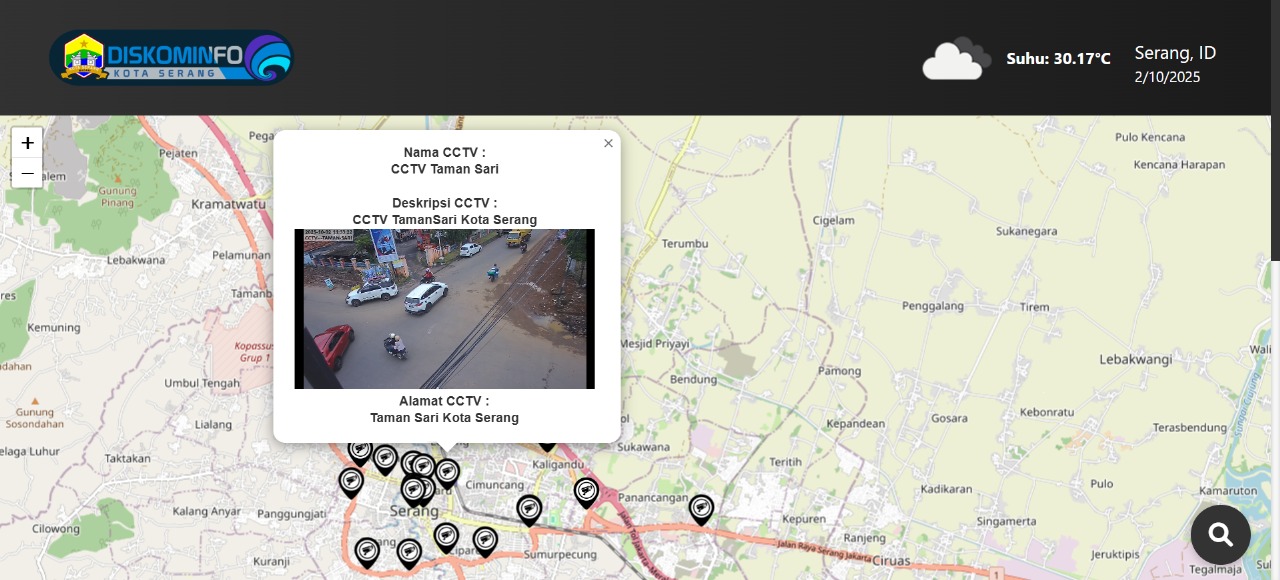Click the Diskominfo Kota Serang logo

click(x=171, y=58)
